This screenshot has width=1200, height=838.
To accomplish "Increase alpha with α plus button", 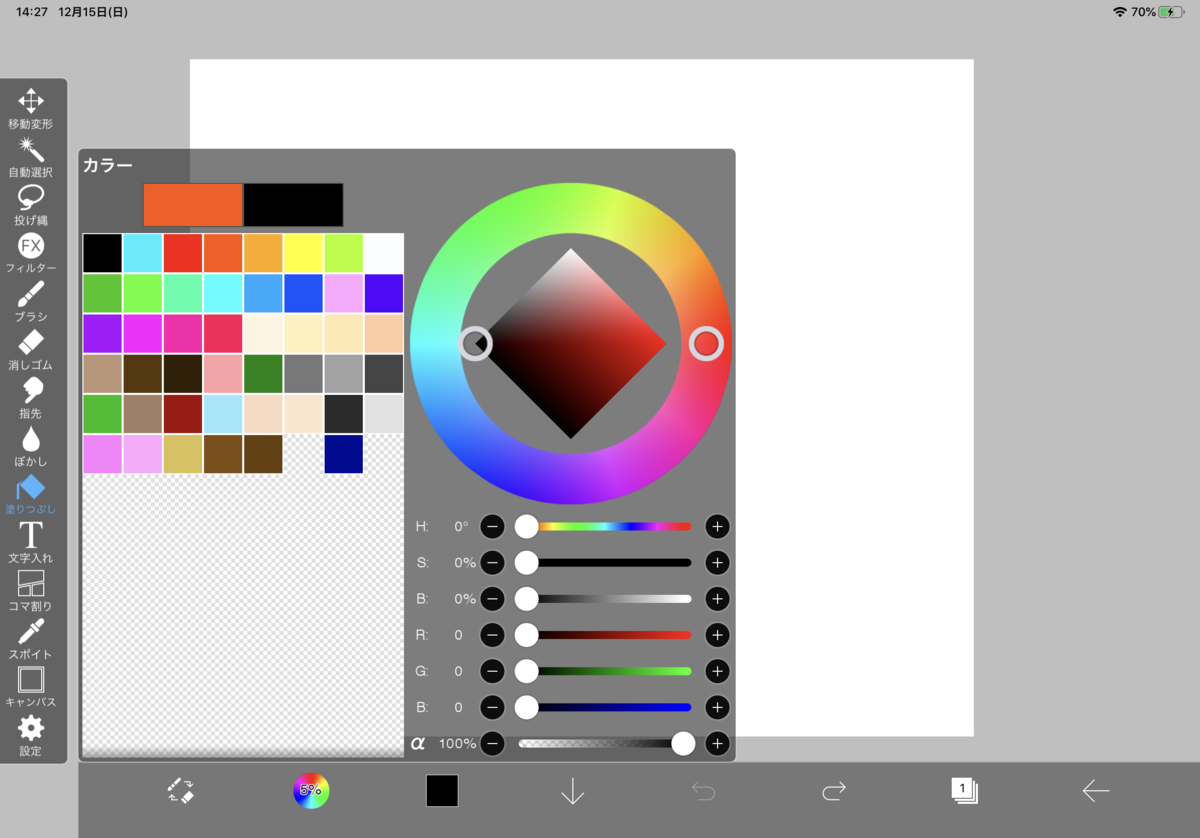I will tap(716, 743).
